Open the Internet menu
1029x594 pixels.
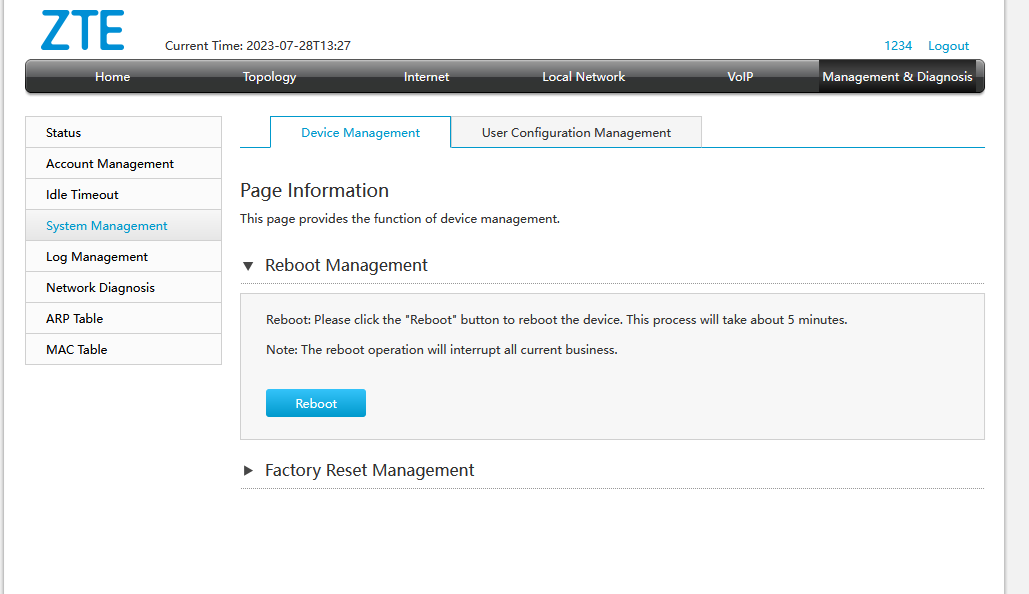(426, 77)
